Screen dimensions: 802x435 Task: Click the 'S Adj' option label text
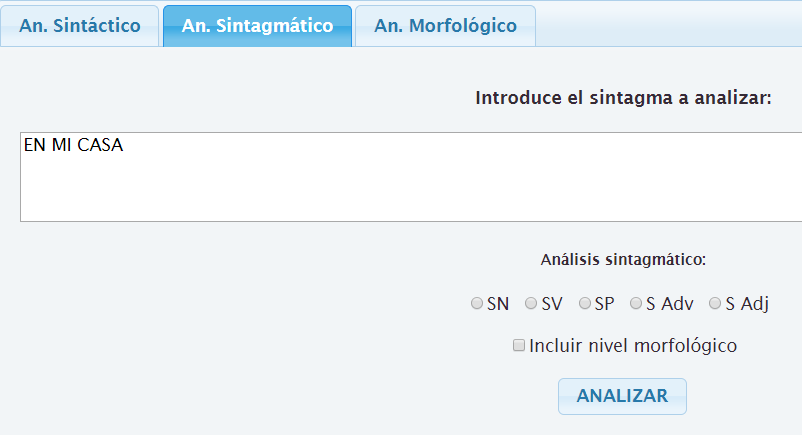[747, 304]
